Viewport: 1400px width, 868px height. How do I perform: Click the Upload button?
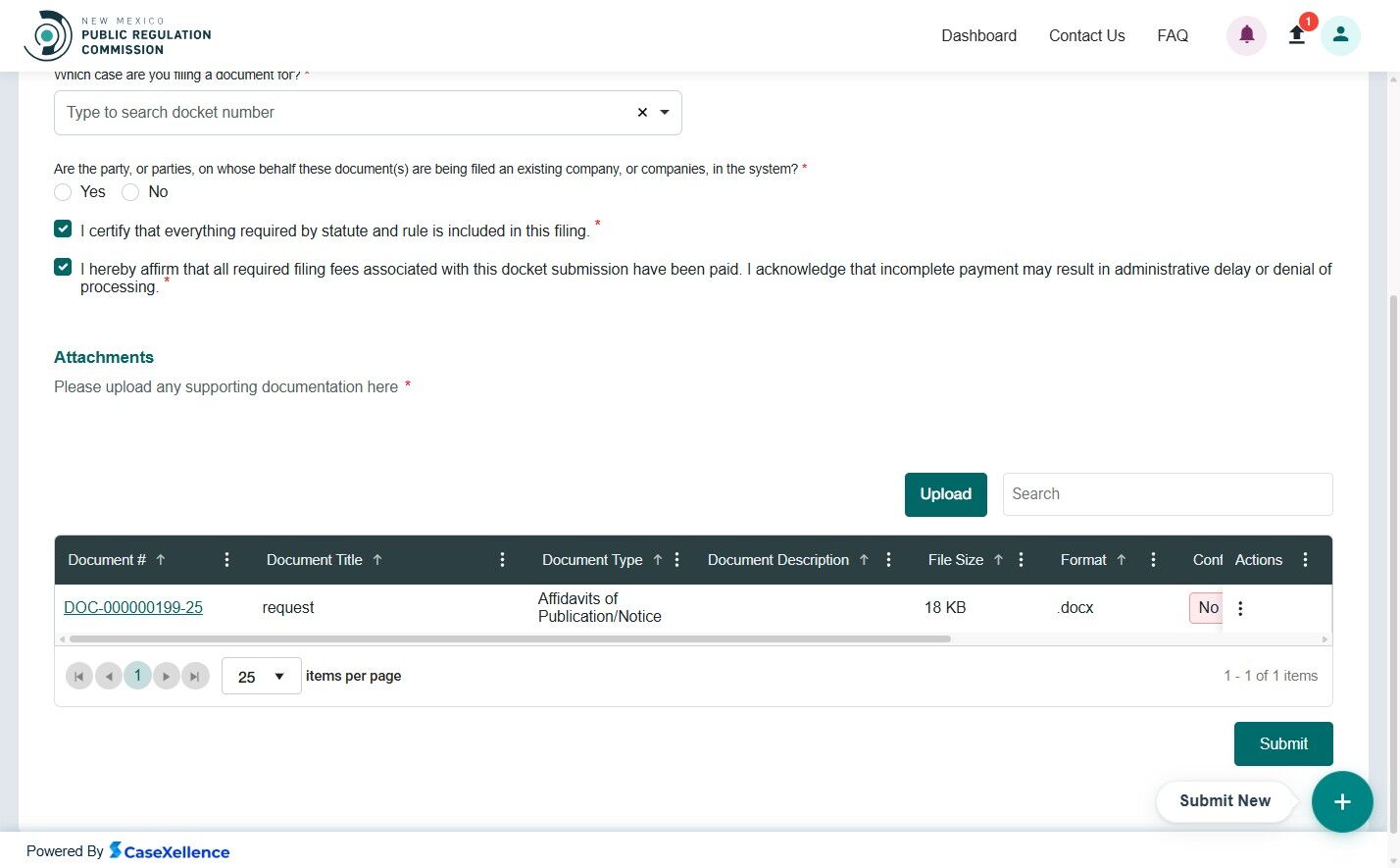[945, 494]
